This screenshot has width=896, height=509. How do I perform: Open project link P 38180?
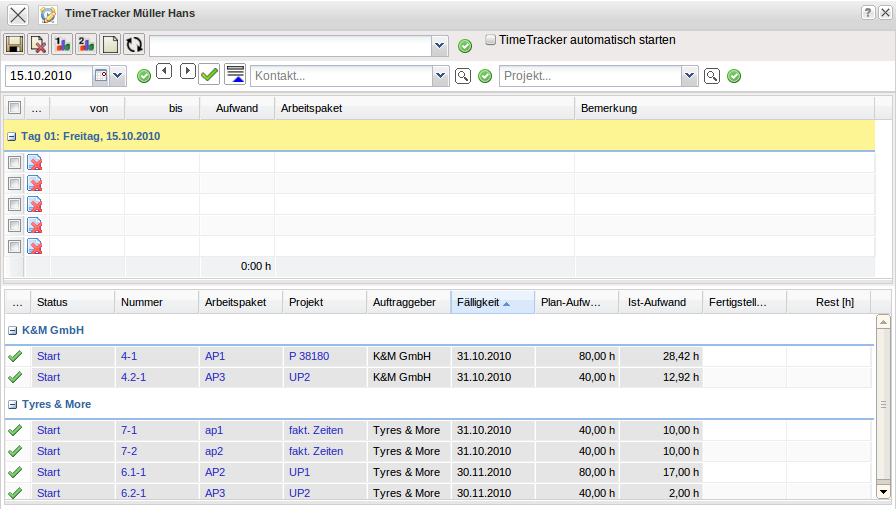tap(308, 355)
